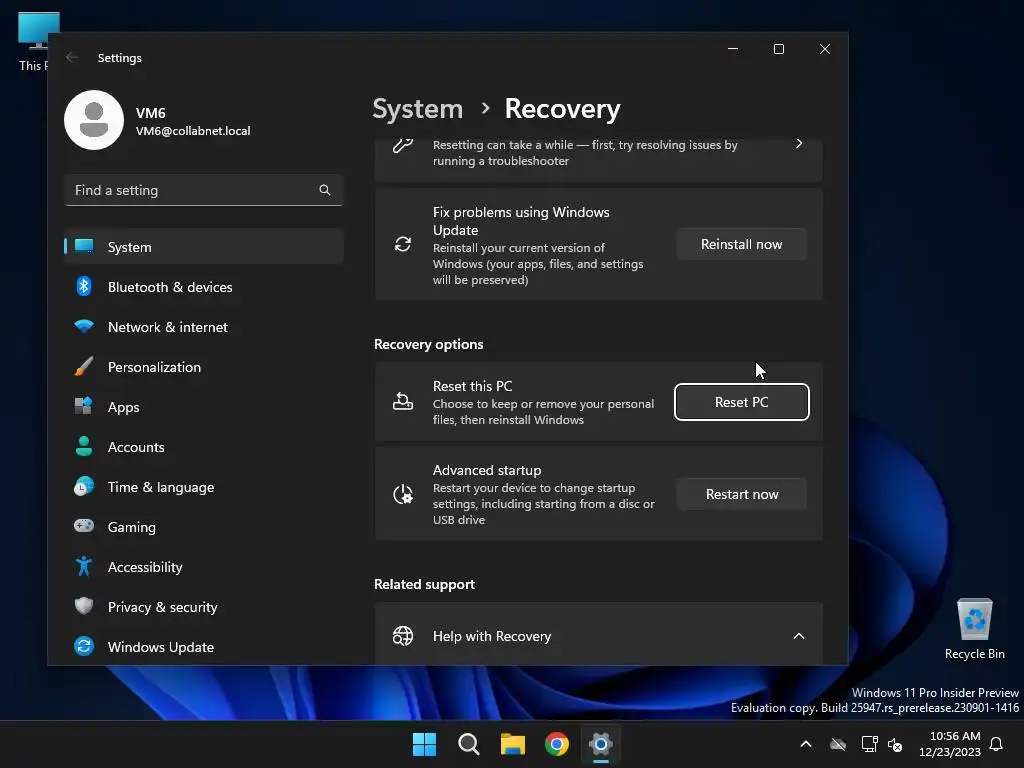The image size is (1024, 768).
Task: Click Fix problems using Windows Update title
Action: 521,221
